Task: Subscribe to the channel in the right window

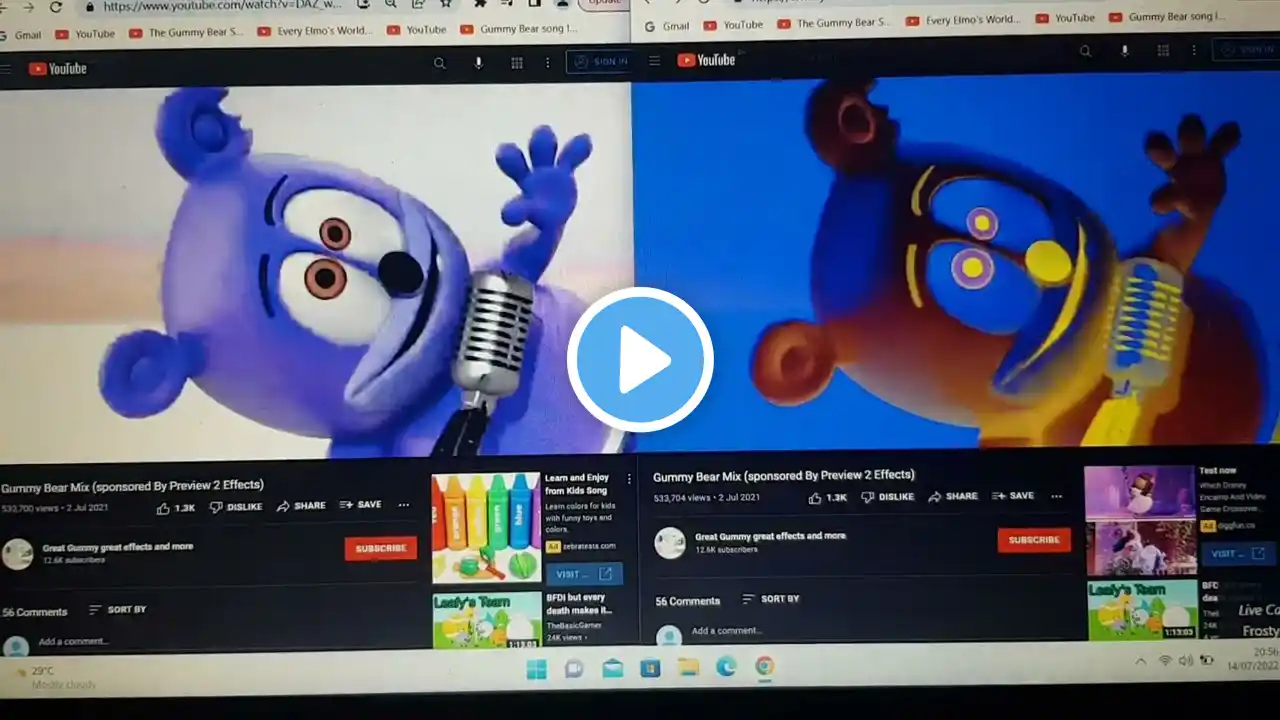Action: point(1034,540)
